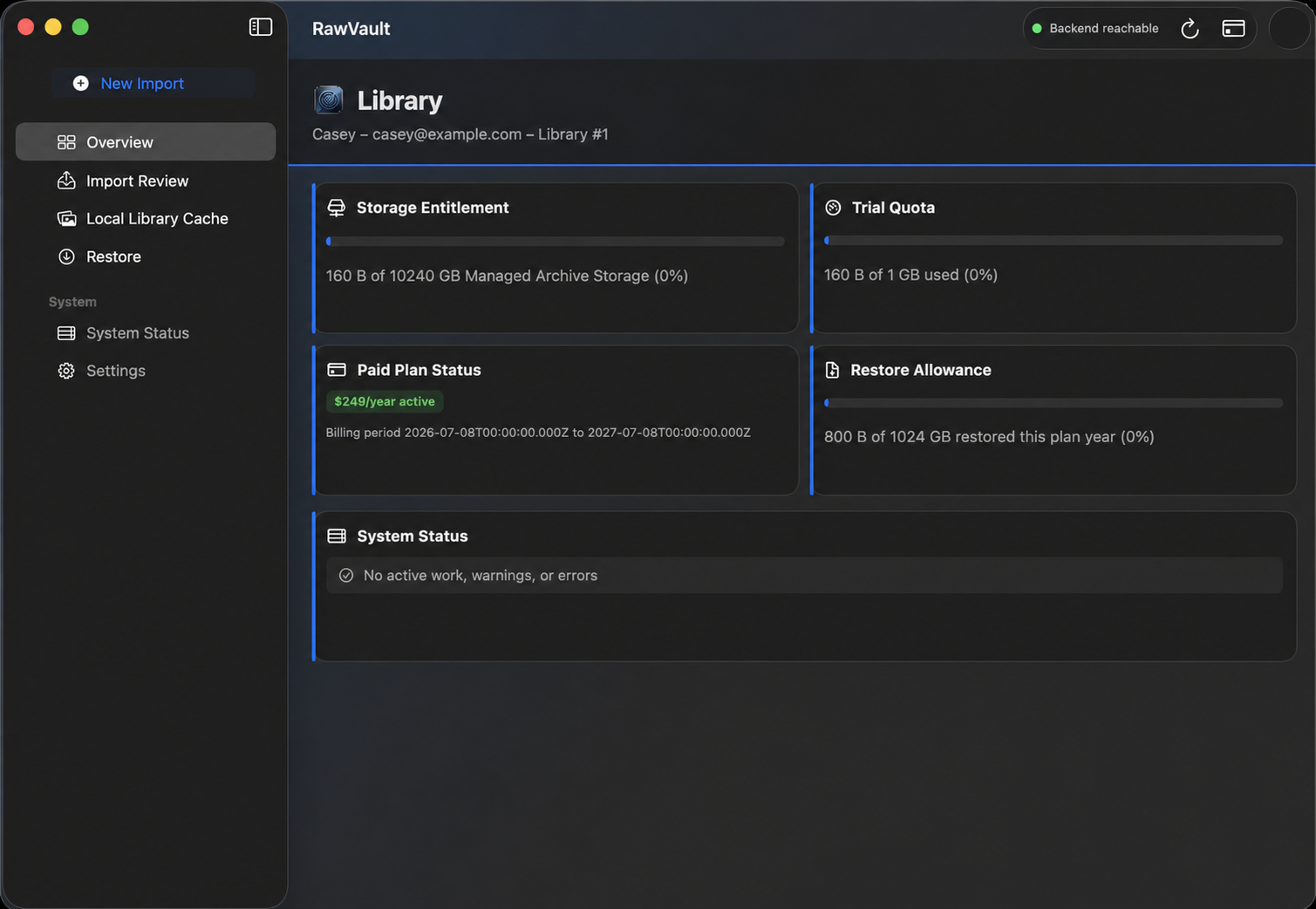Screen dimensions: 1316x909
Task: Click the 160 B of 10240 GB Managed Archive Storage text
Action: point(507,276)
